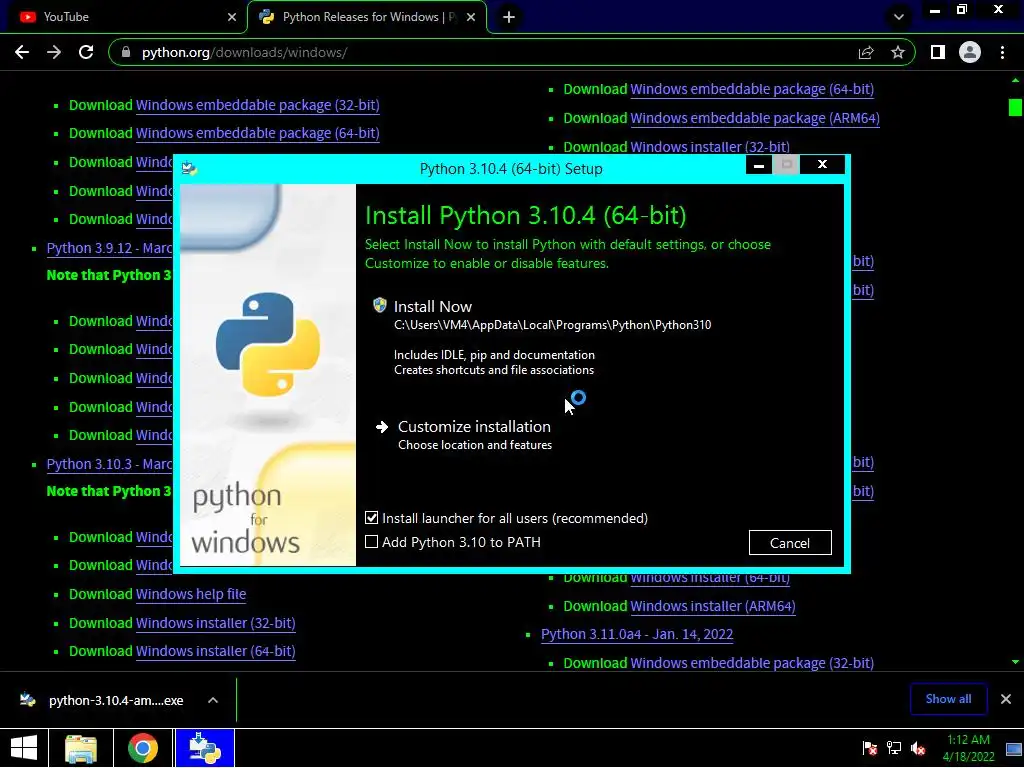Click Install Now in Python Setup

point(432,306)
